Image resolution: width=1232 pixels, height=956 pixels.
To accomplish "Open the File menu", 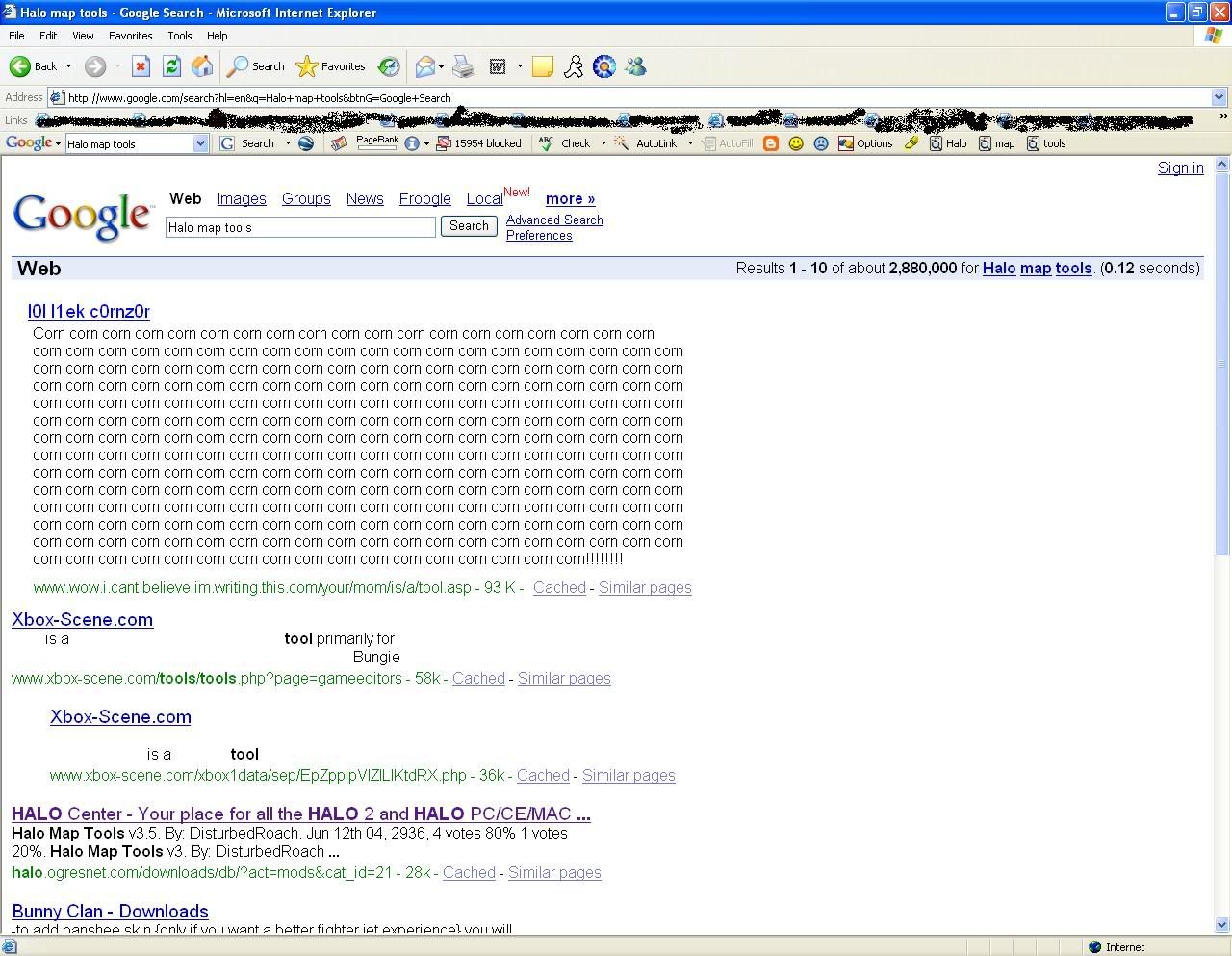I will click(16, 36).
